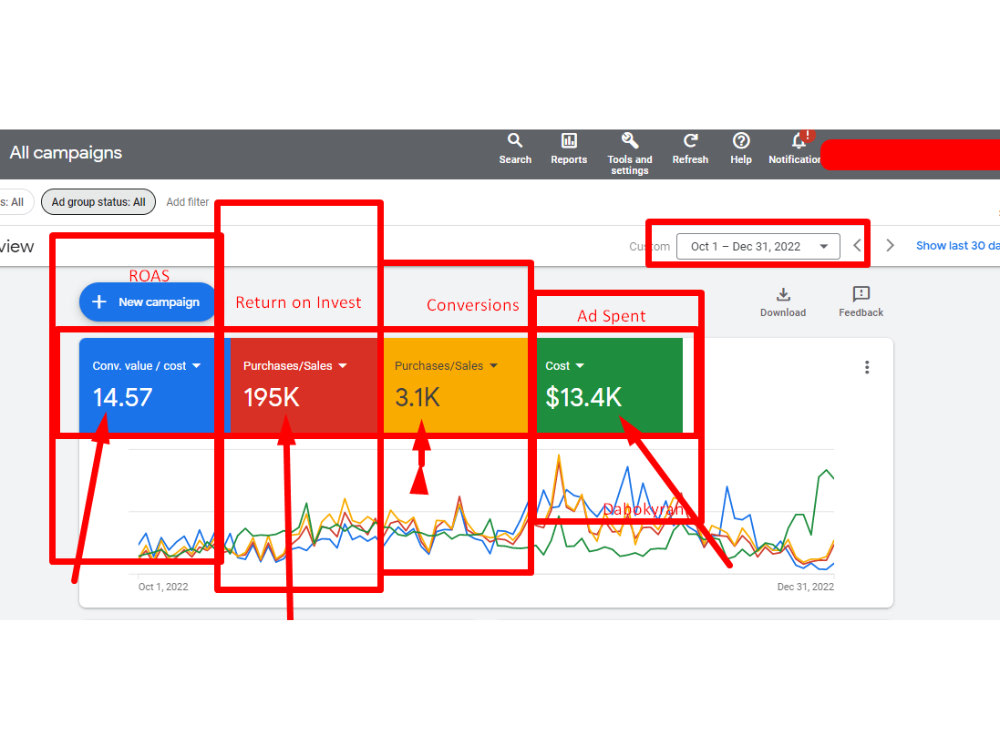This screenshot has height=750, width=1000.
Task: Open the Help question mark icon
Action: 740,149
